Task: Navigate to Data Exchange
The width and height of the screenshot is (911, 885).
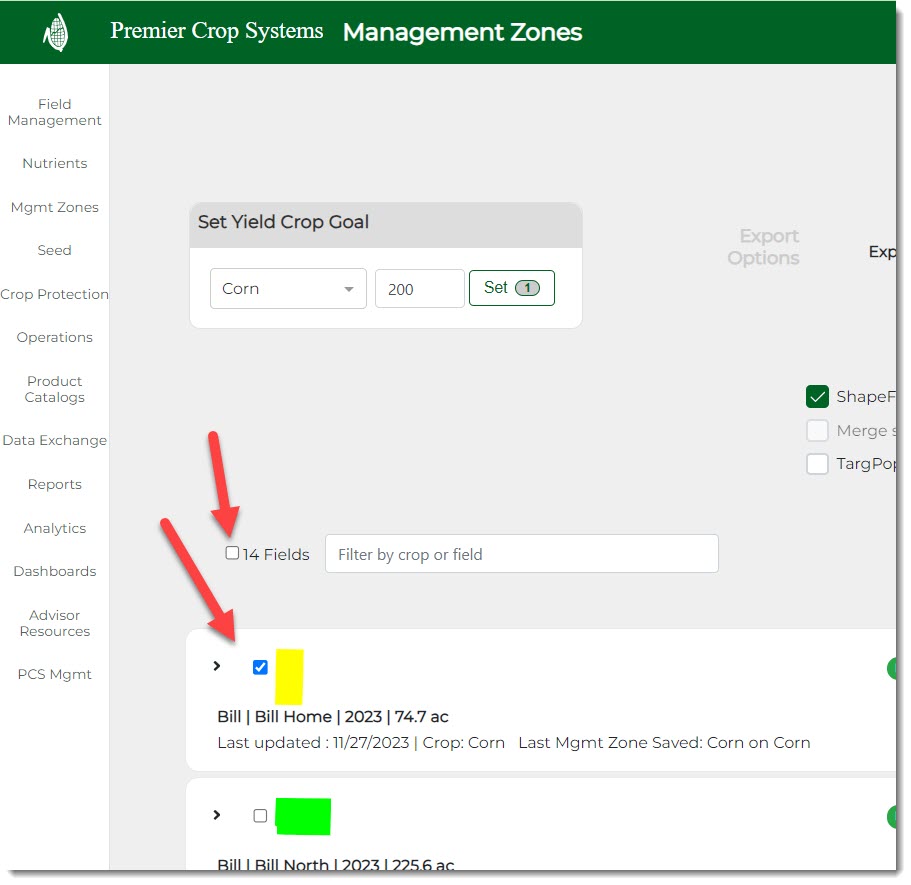Action: [x=55, y=440]
